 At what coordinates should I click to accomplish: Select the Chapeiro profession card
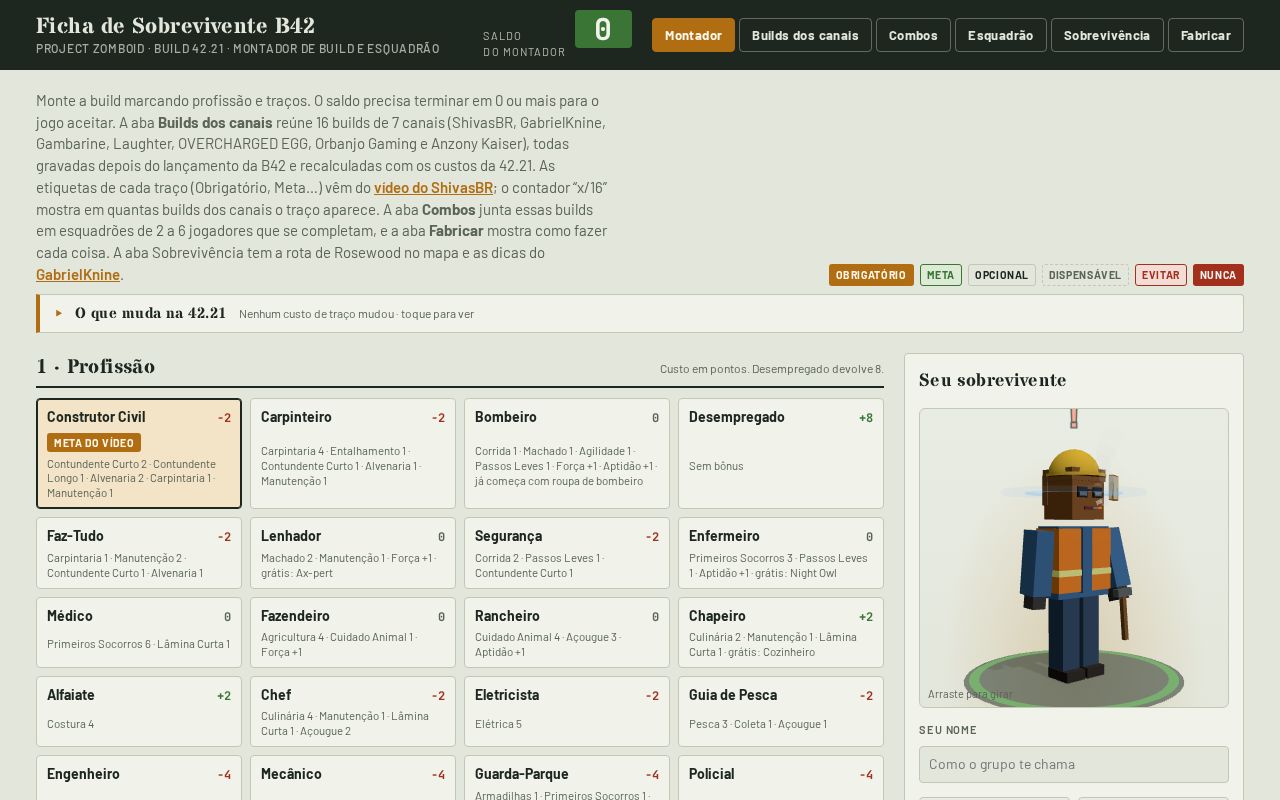pyautogui.click(x=781, y=632)
